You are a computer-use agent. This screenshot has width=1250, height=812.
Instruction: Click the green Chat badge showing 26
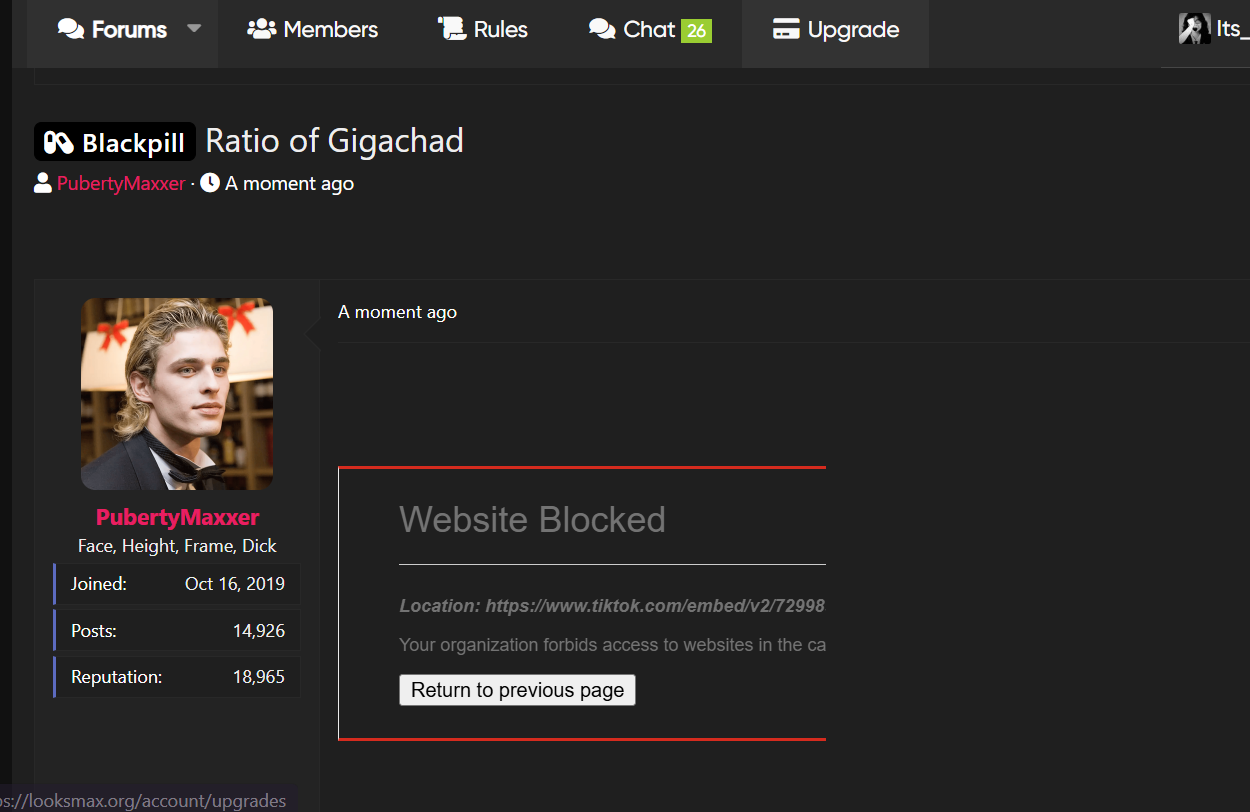tap(696, 31)
